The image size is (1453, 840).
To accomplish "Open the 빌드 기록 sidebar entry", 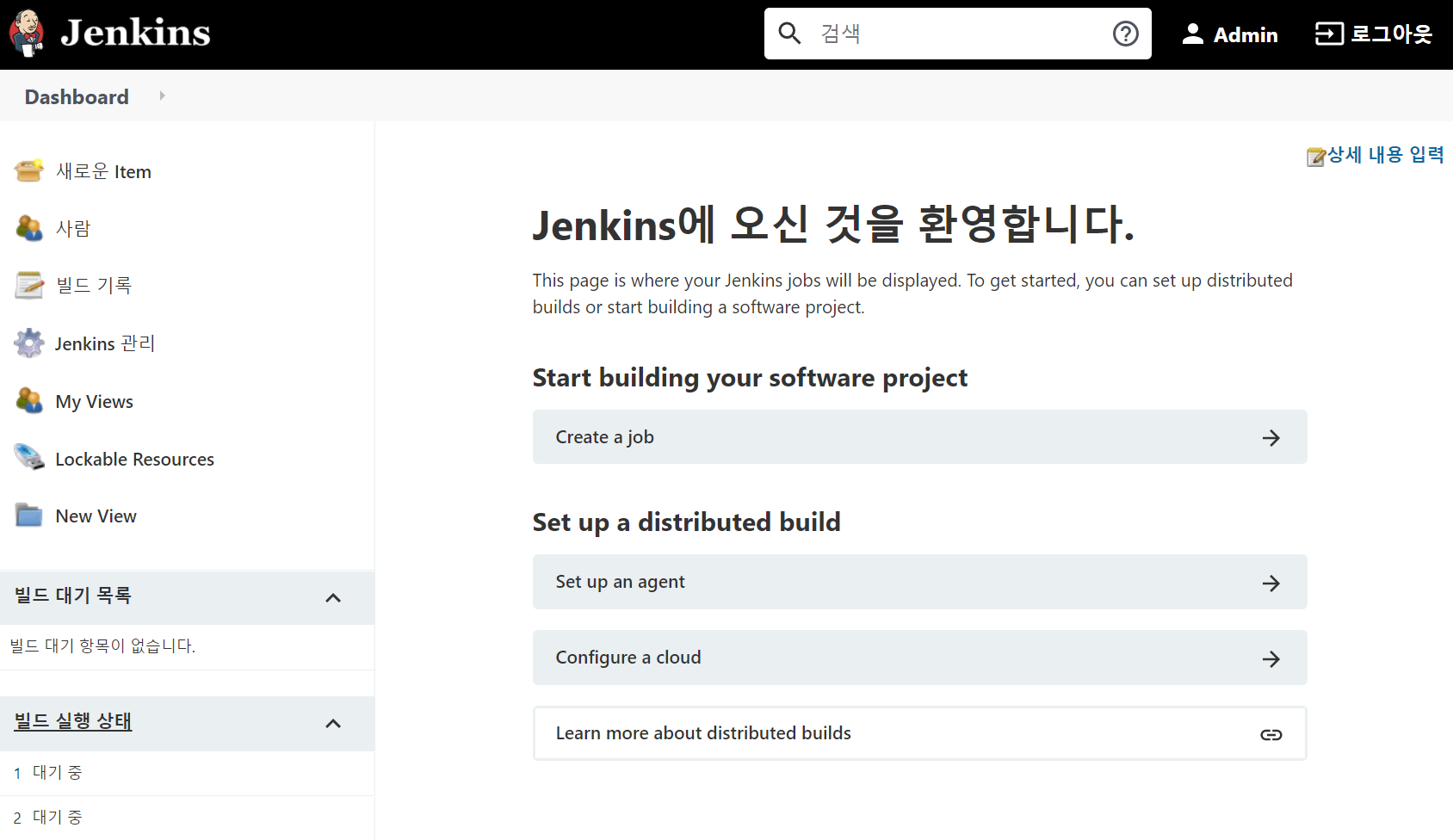I will pyautogui.click(x=94, y=285).
